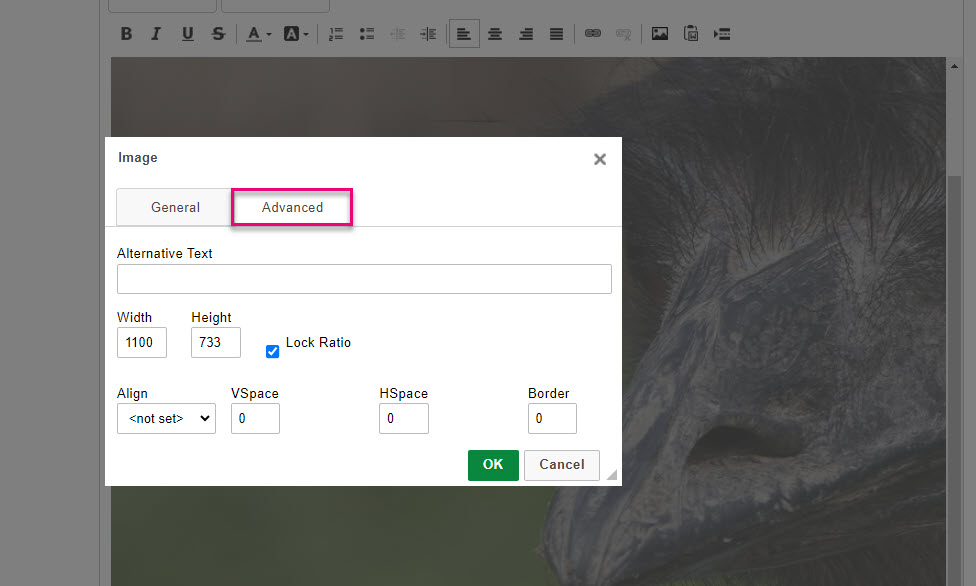Close the Image dialog

pos(600,159)
